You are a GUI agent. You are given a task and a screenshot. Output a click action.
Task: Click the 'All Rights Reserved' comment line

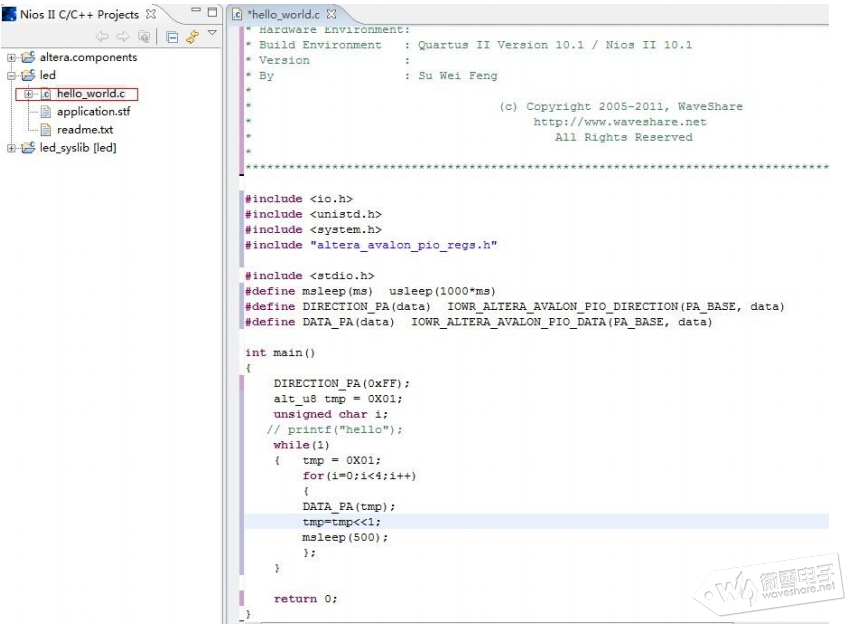coord(624,138)
